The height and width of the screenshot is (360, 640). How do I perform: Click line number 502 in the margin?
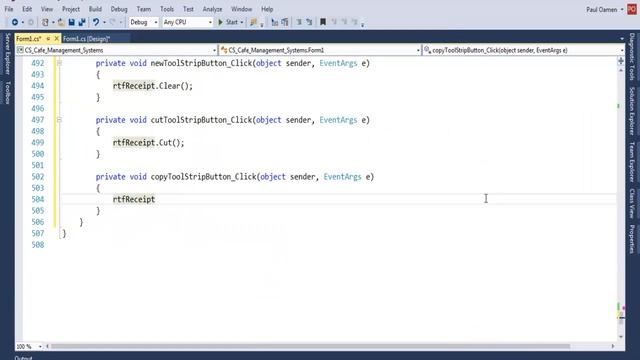coord(38,177)
